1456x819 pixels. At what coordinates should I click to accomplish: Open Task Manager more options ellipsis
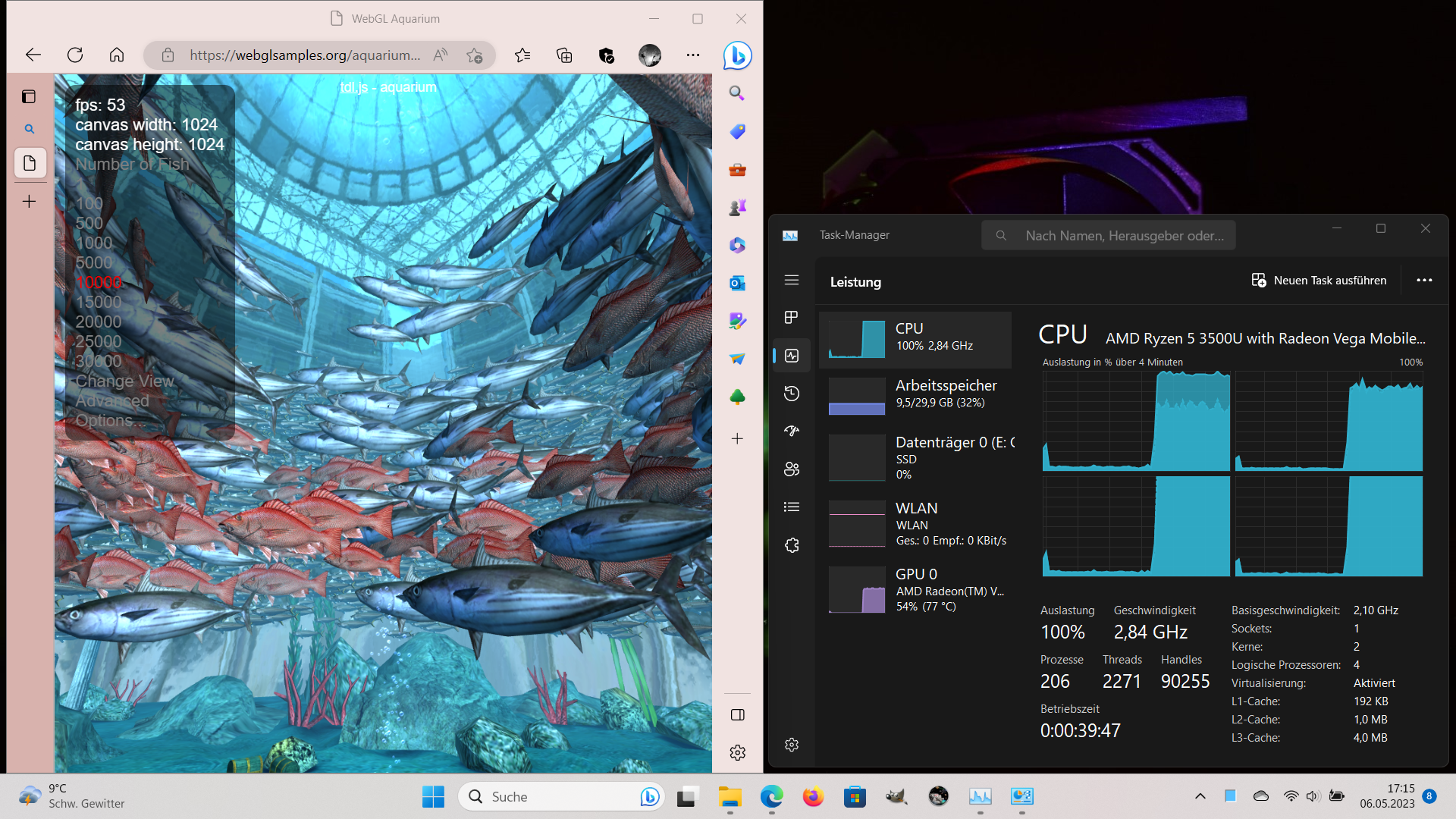pos(1424,280)
